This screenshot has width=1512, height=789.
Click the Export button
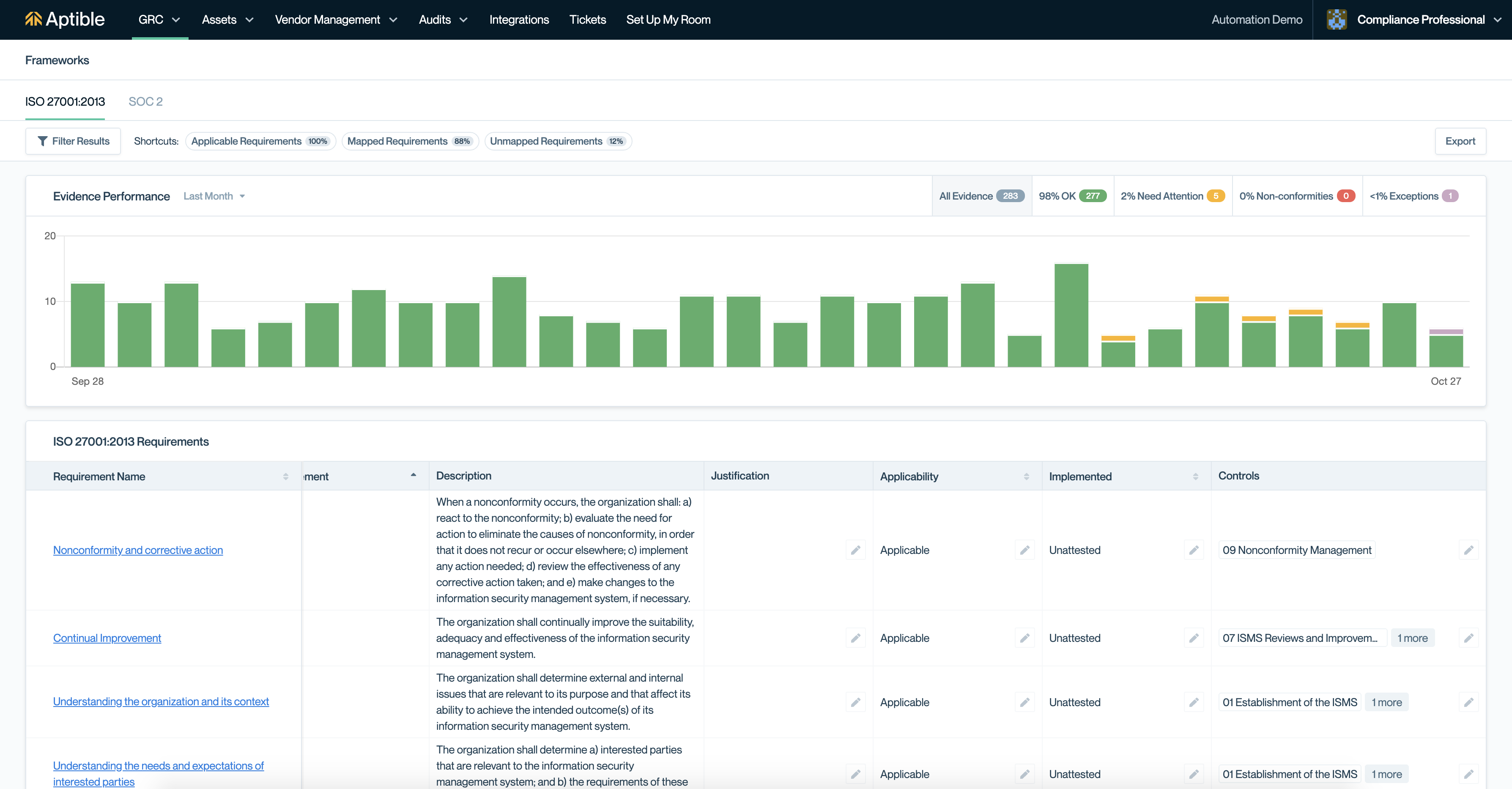(x=1460, y=141)
